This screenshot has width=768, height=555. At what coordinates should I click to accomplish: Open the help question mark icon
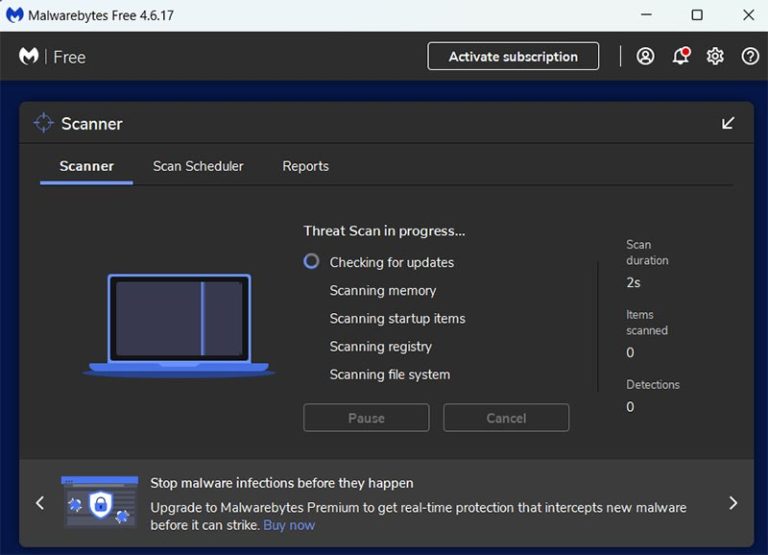pos(750,56)
